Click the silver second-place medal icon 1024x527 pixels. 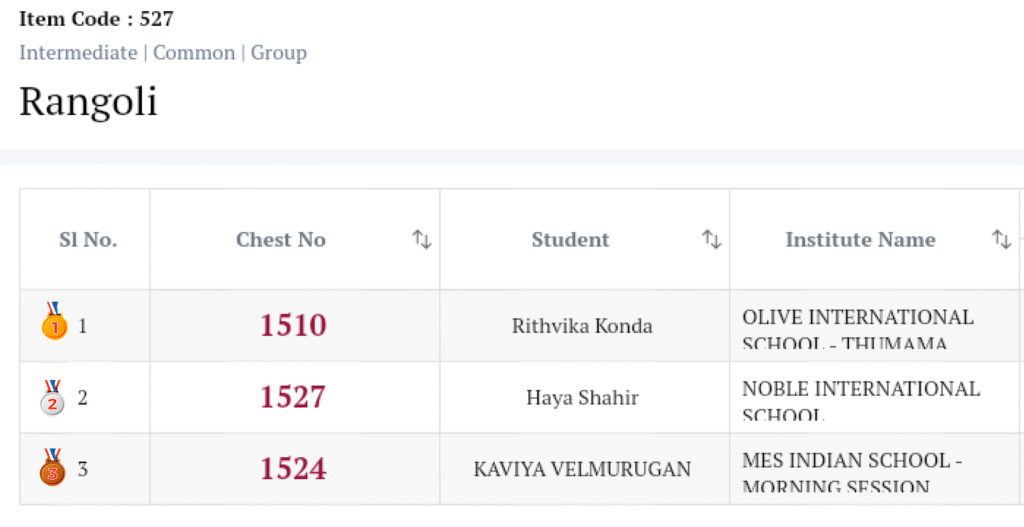(53, 397)
